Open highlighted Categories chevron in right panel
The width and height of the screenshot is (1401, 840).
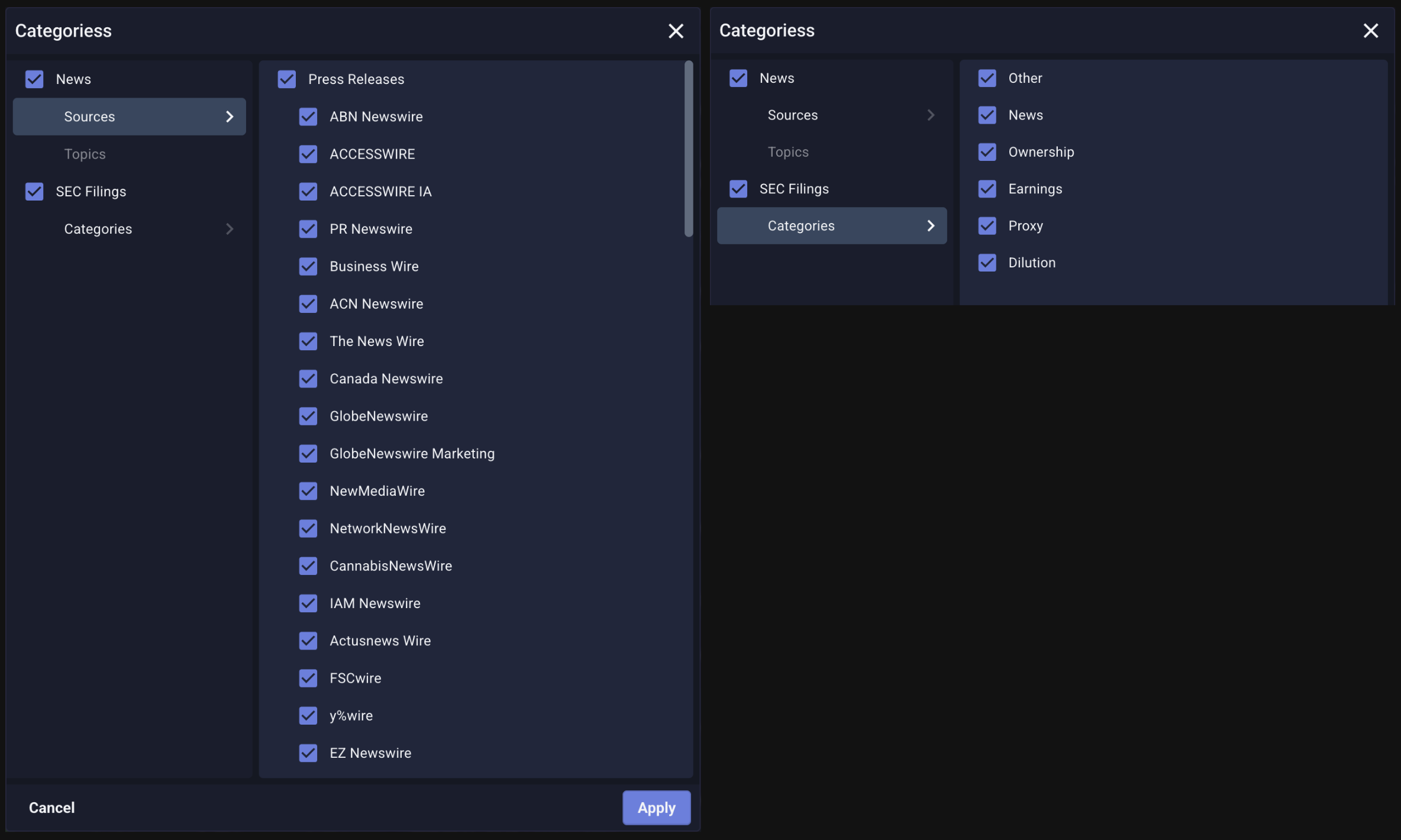tap(931, 226)
